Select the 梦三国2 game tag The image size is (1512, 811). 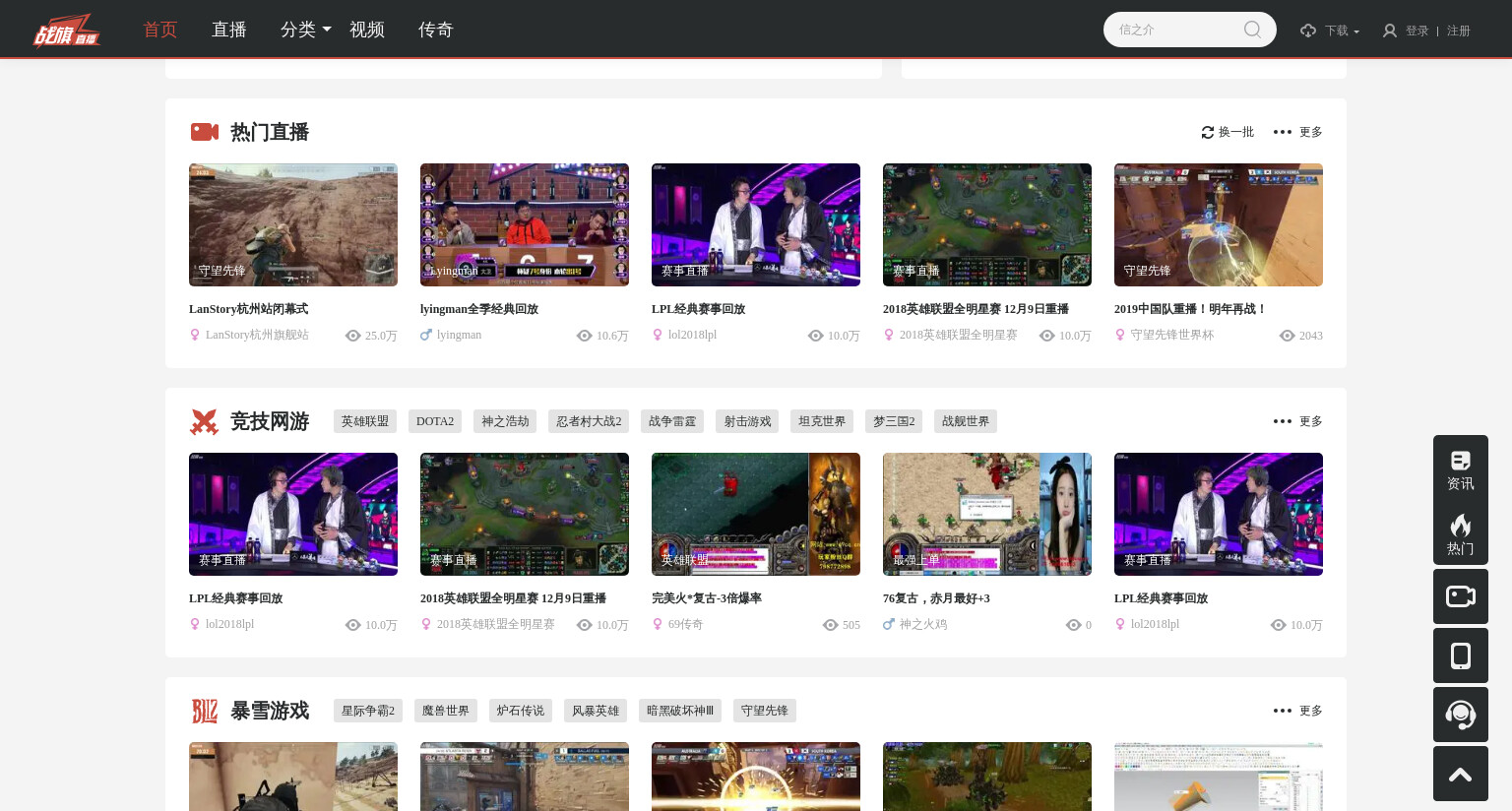894,421
